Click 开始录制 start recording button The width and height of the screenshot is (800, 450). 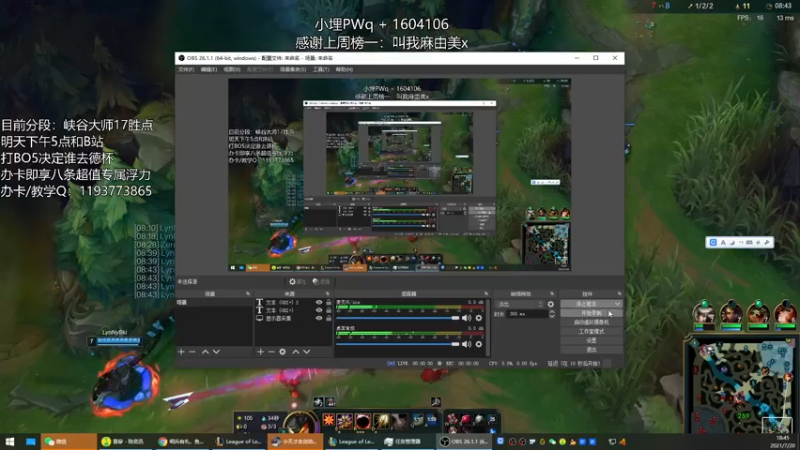coord(591,313)
